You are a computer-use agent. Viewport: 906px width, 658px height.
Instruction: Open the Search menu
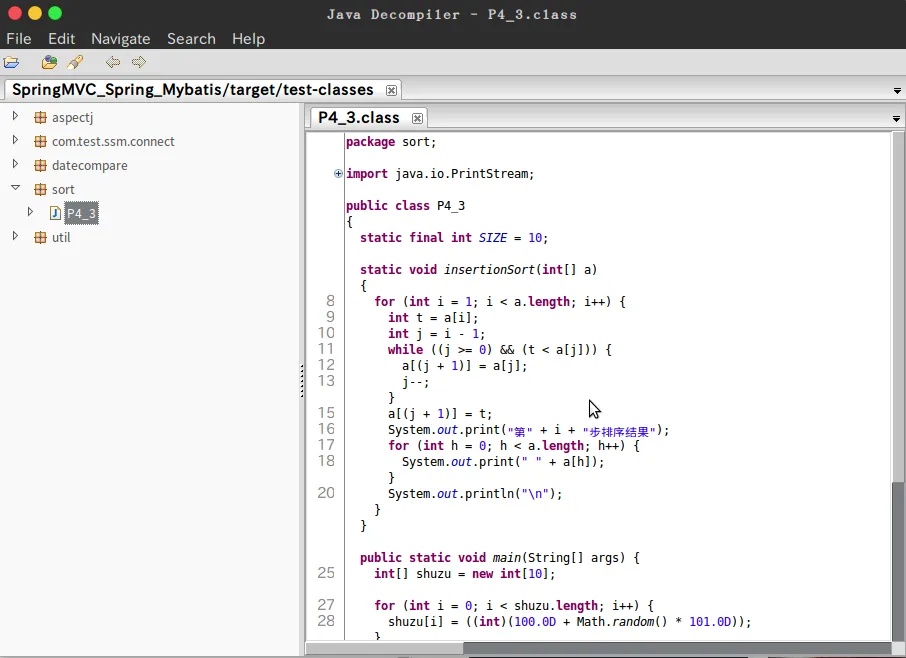[191, 39]
